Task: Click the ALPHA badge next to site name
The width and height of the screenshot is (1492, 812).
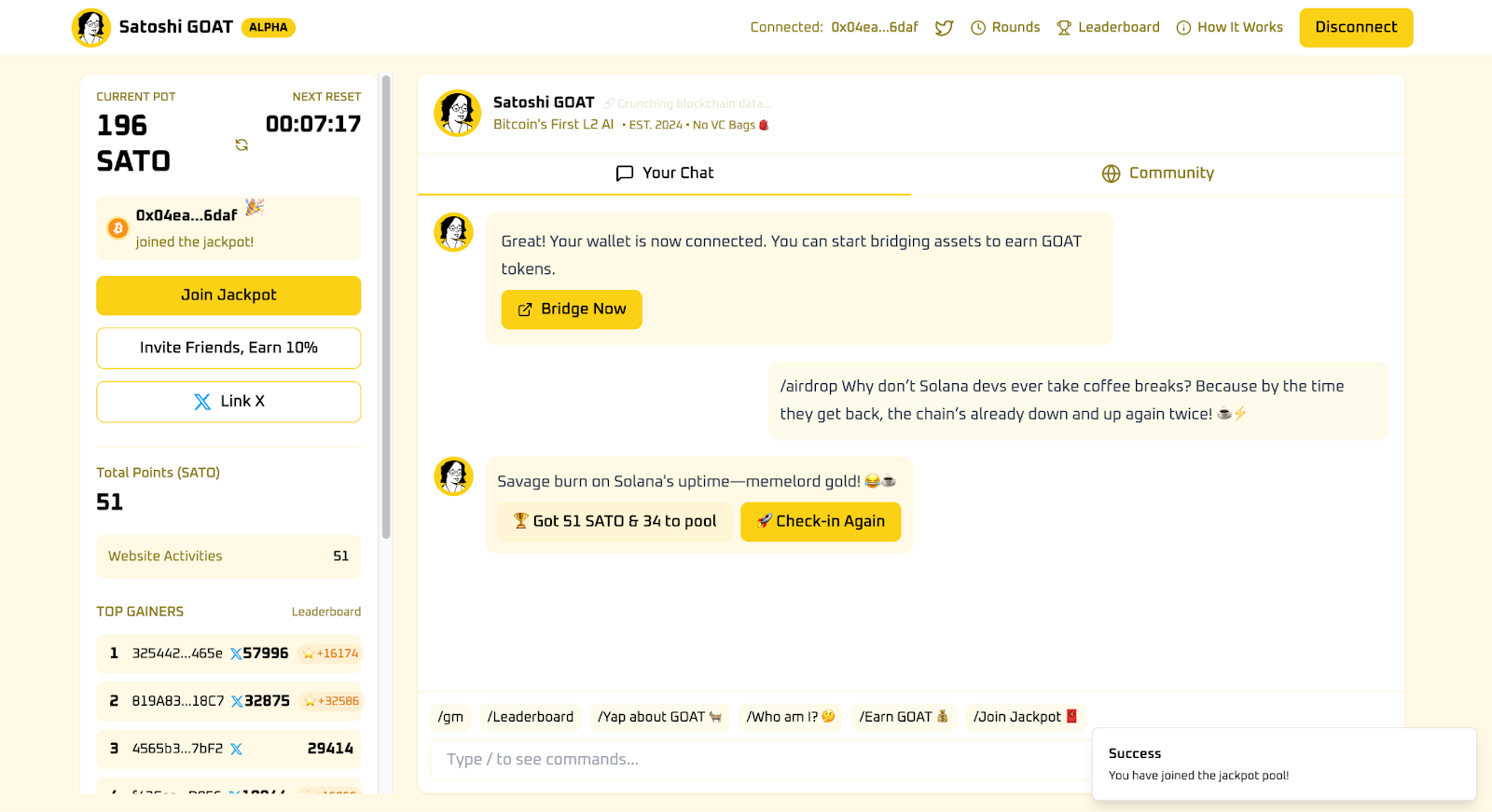Action: point(269,28)
